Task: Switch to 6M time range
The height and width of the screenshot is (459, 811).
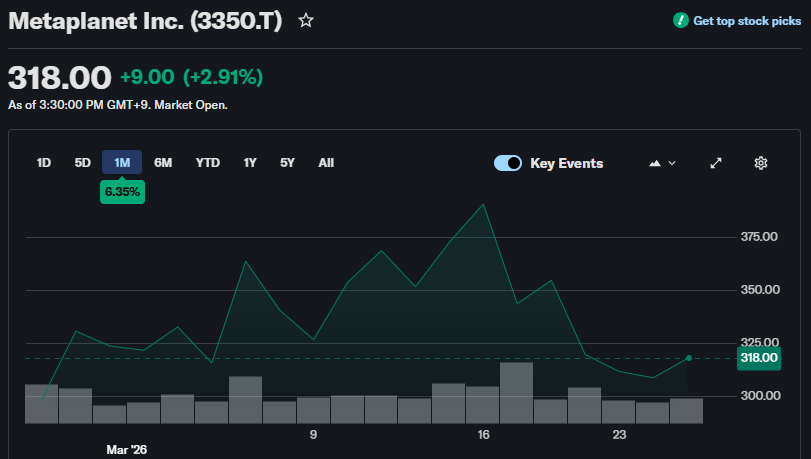Action: point(163,163)
